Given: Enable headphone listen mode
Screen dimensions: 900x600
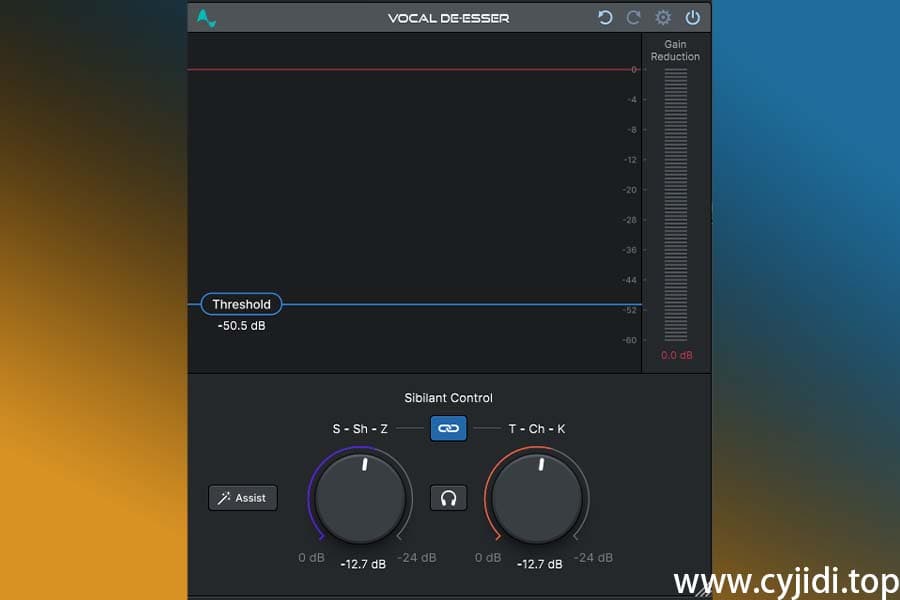Looking at the screenshot, I should pyautogui.click(x=448, y=498).
